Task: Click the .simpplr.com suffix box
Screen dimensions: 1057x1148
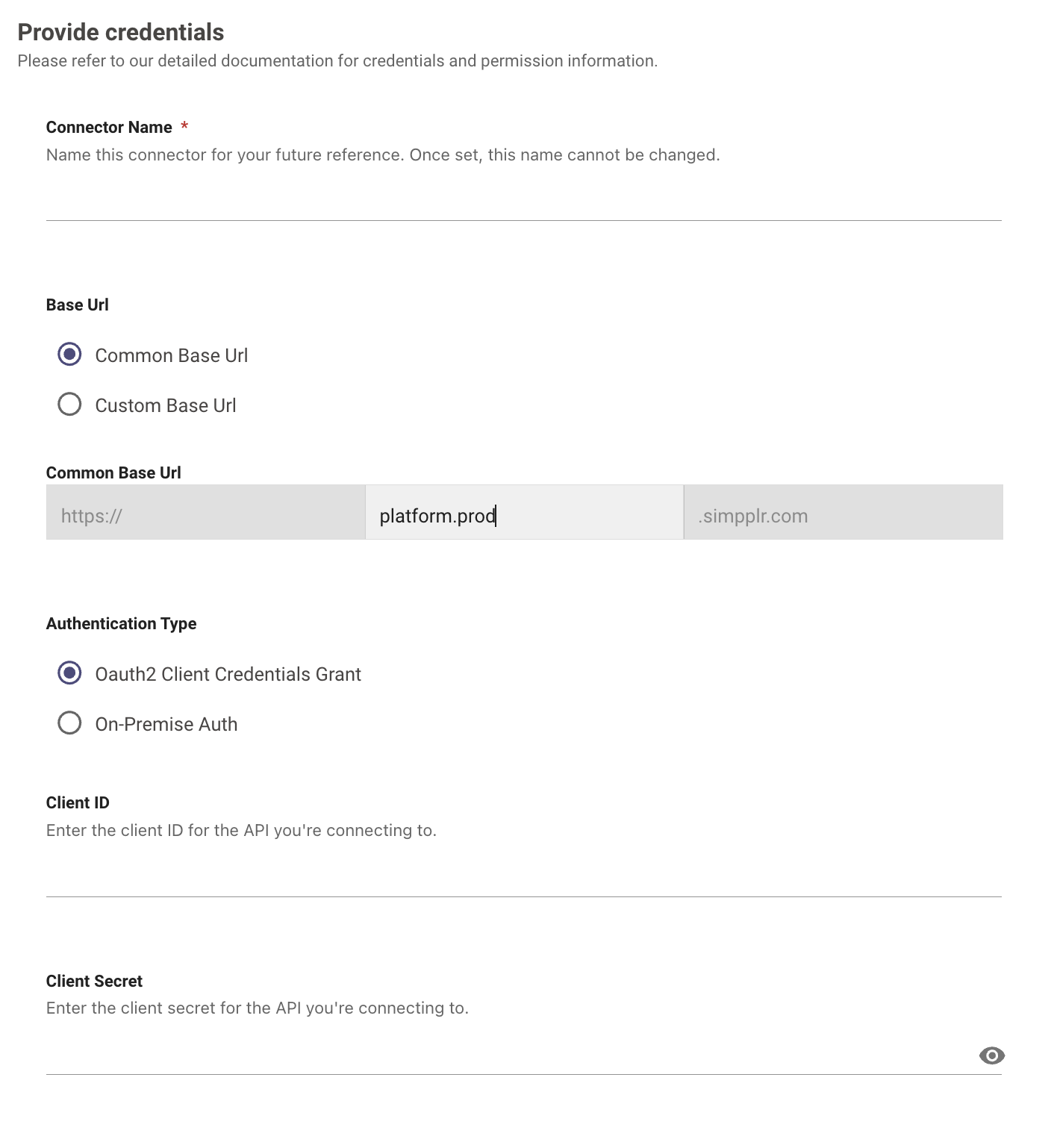Action: point(844,513)
